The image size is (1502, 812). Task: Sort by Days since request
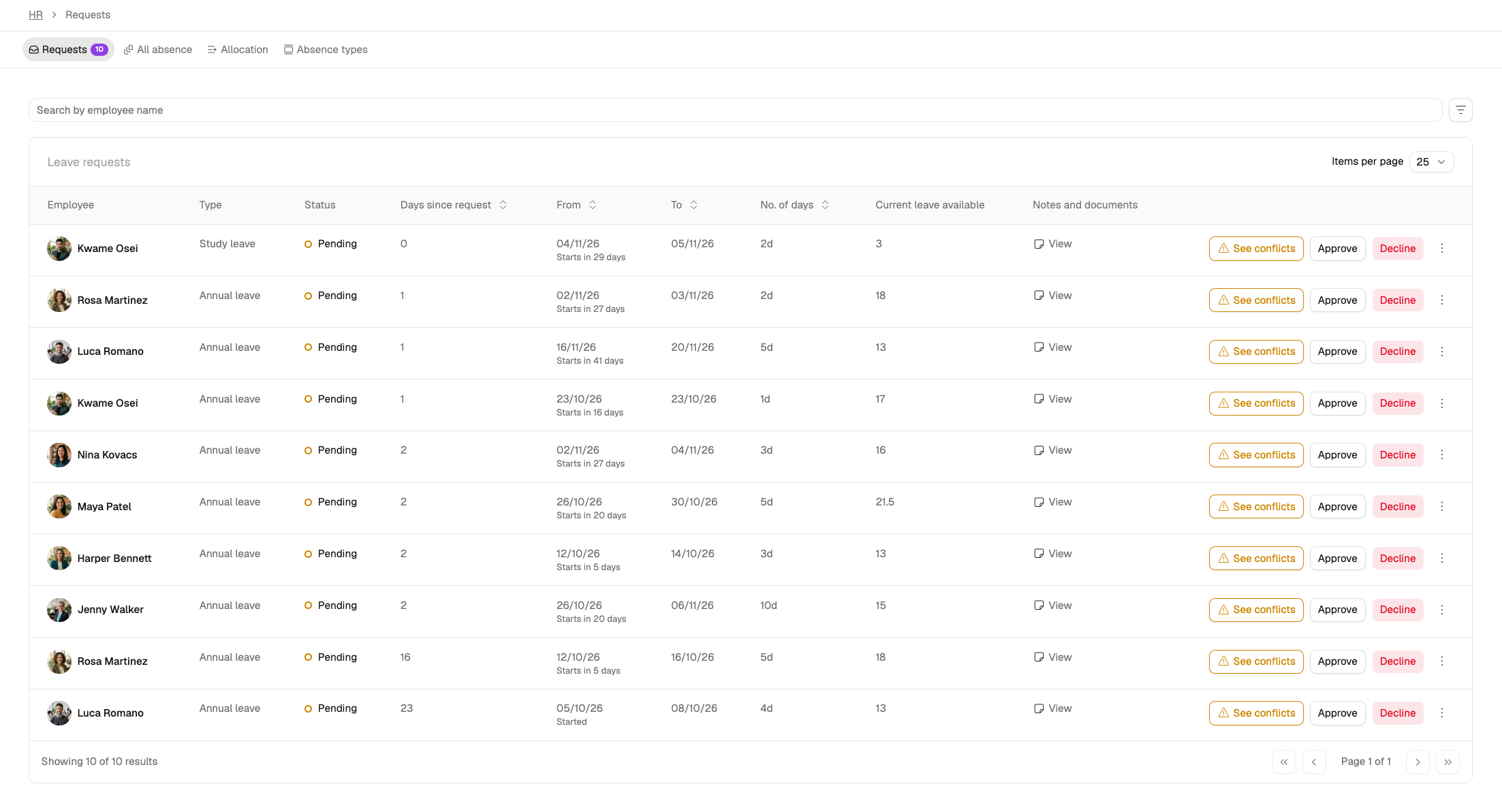pos(454,205)
